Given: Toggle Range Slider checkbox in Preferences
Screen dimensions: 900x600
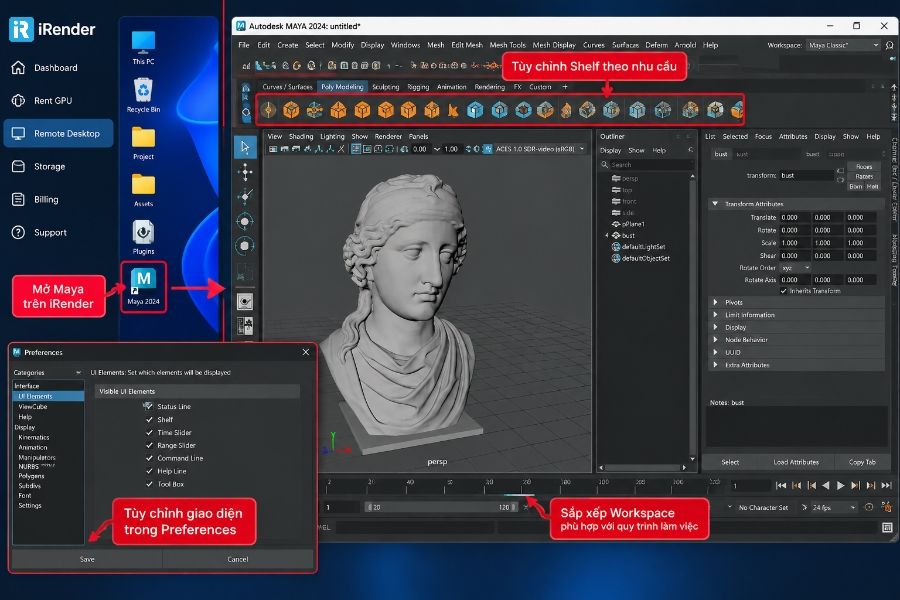Looking at the screenshot, I should pyautogui.click(x=149, y=445).
